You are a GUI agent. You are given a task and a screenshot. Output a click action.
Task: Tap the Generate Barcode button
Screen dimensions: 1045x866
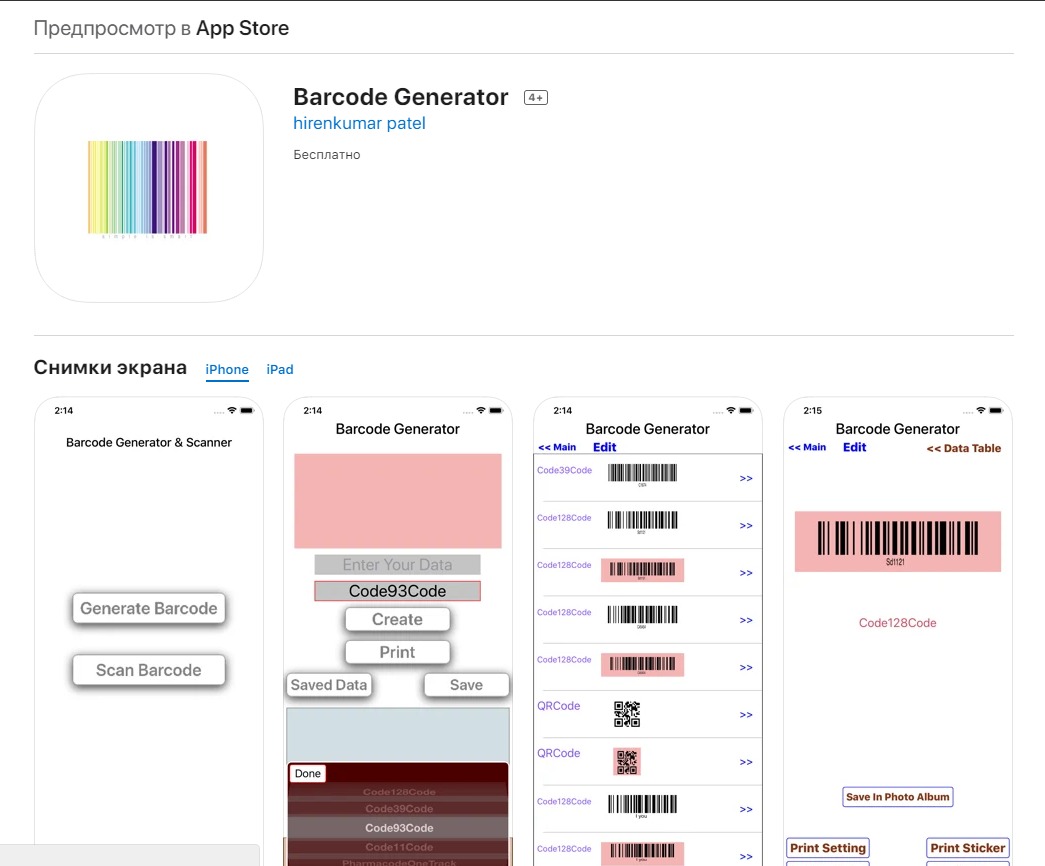click(149, 608)
